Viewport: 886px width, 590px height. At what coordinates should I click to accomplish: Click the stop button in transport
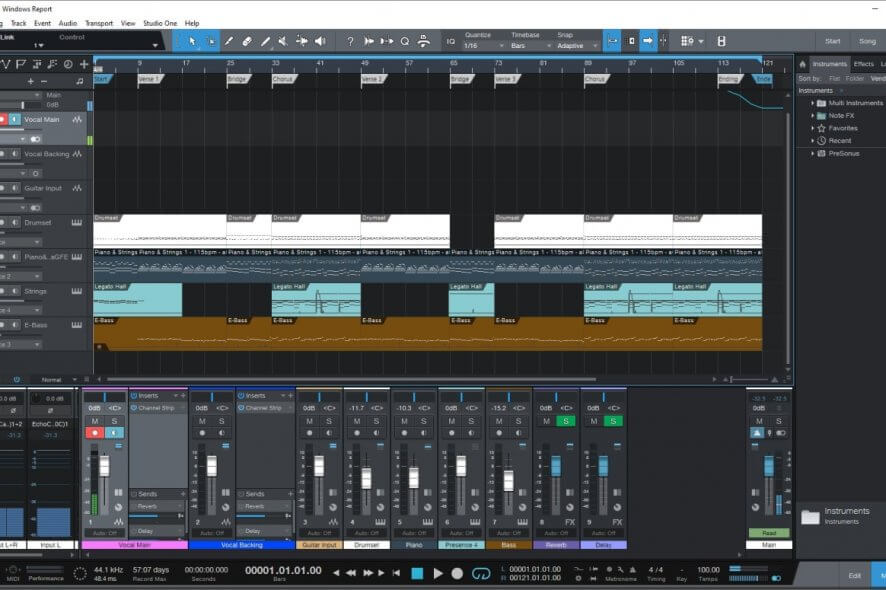pos(417,574)
